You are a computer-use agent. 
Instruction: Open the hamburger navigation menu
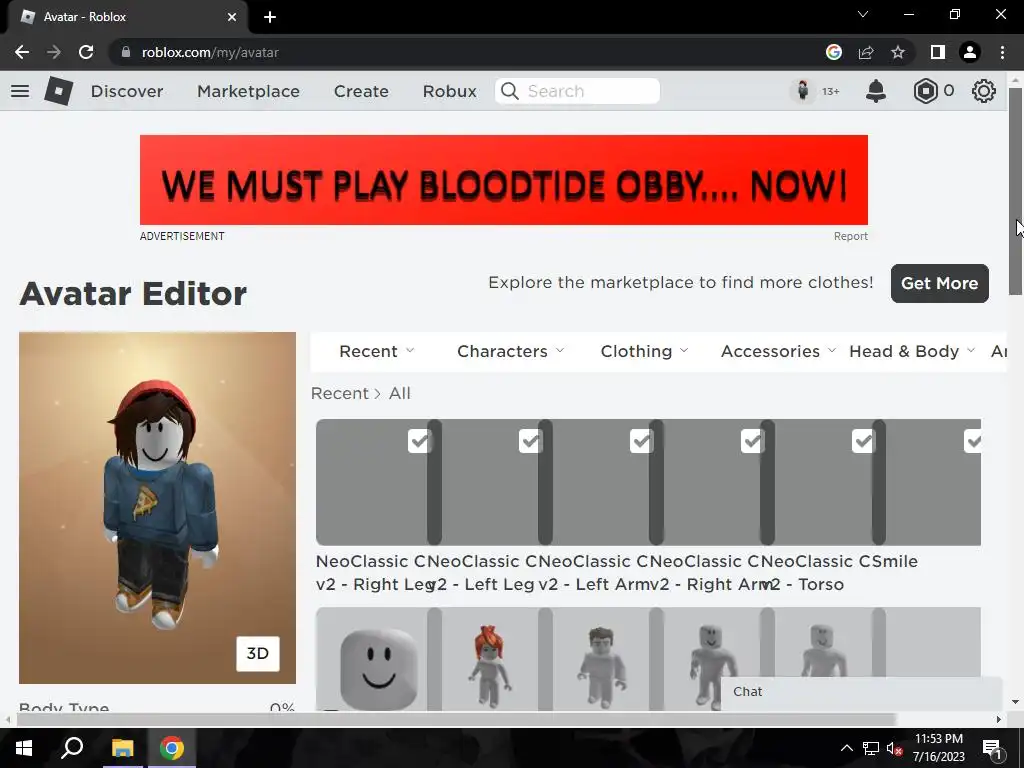[20, 91]
